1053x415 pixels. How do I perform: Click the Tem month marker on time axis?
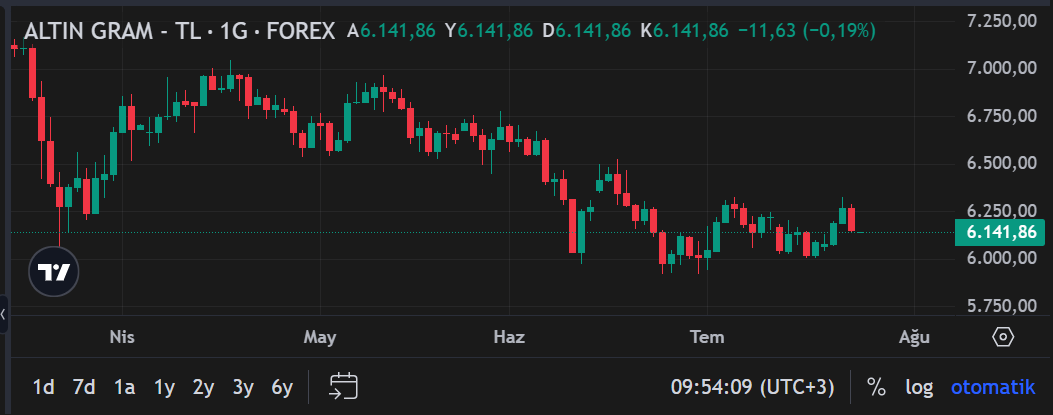[707, 337]
